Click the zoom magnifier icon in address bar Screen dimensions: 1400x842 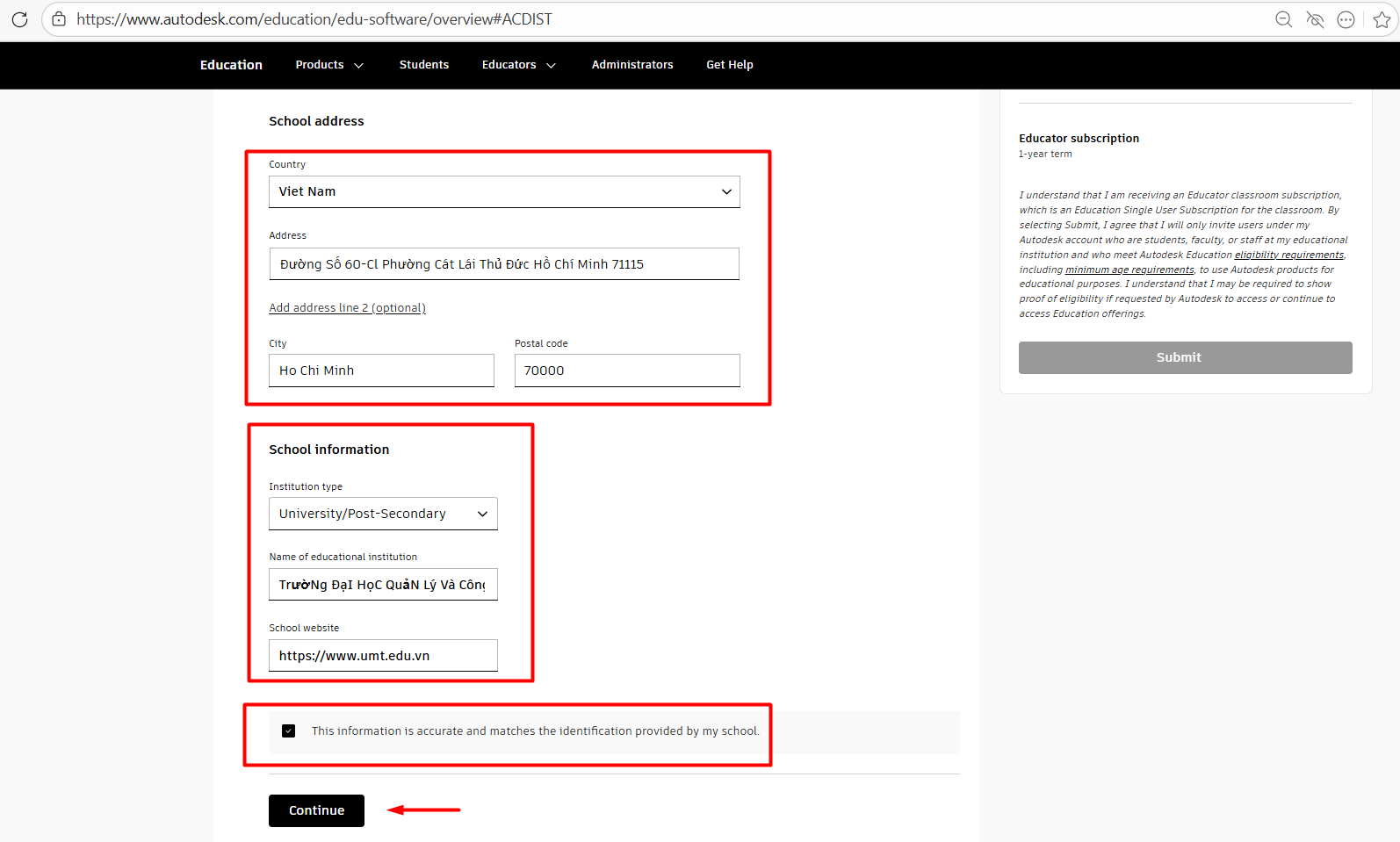click(x=1283, y=19)
